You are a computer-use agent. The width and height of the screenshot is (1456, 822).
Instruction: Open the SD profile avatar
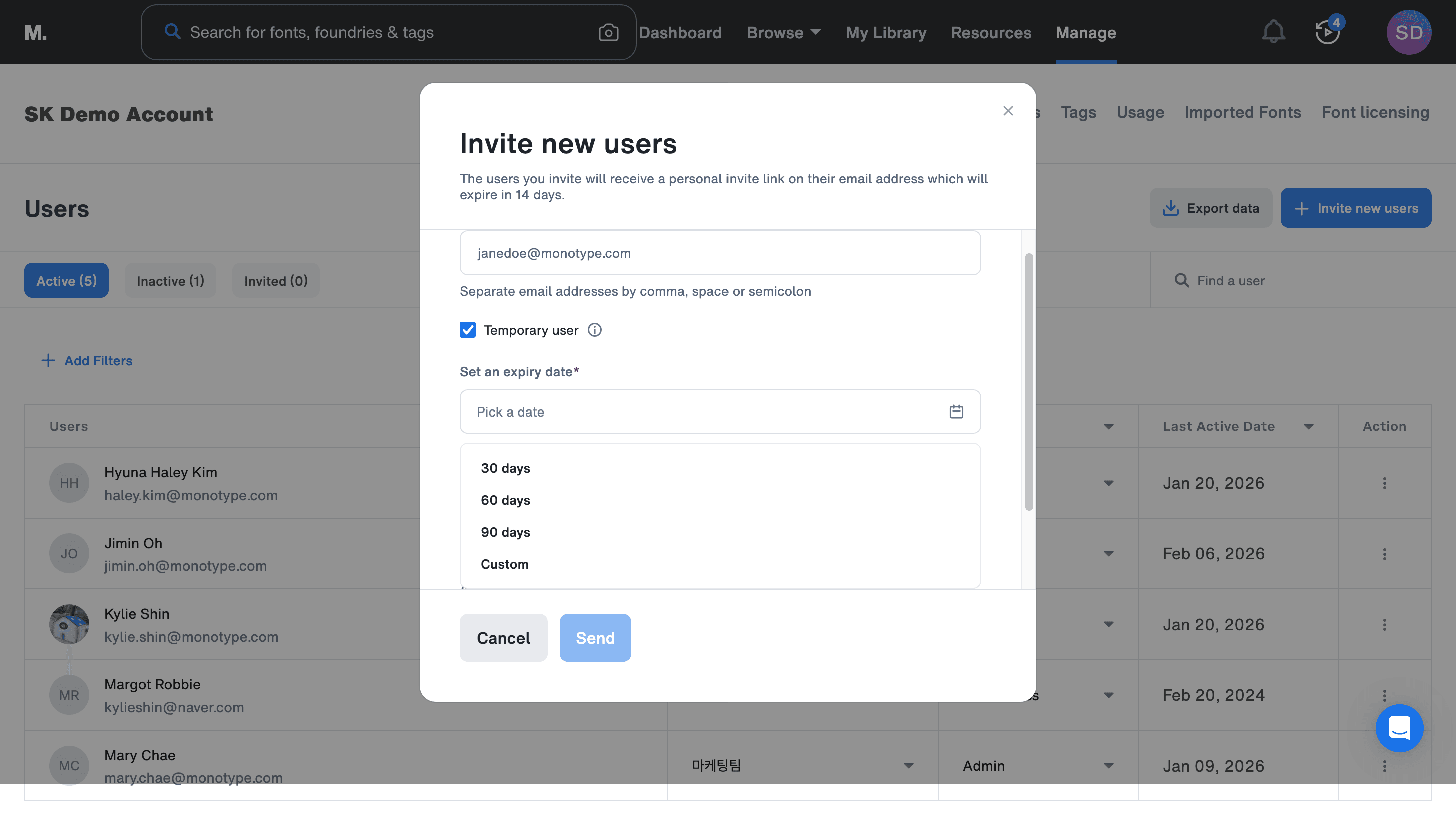[1408, 32]
